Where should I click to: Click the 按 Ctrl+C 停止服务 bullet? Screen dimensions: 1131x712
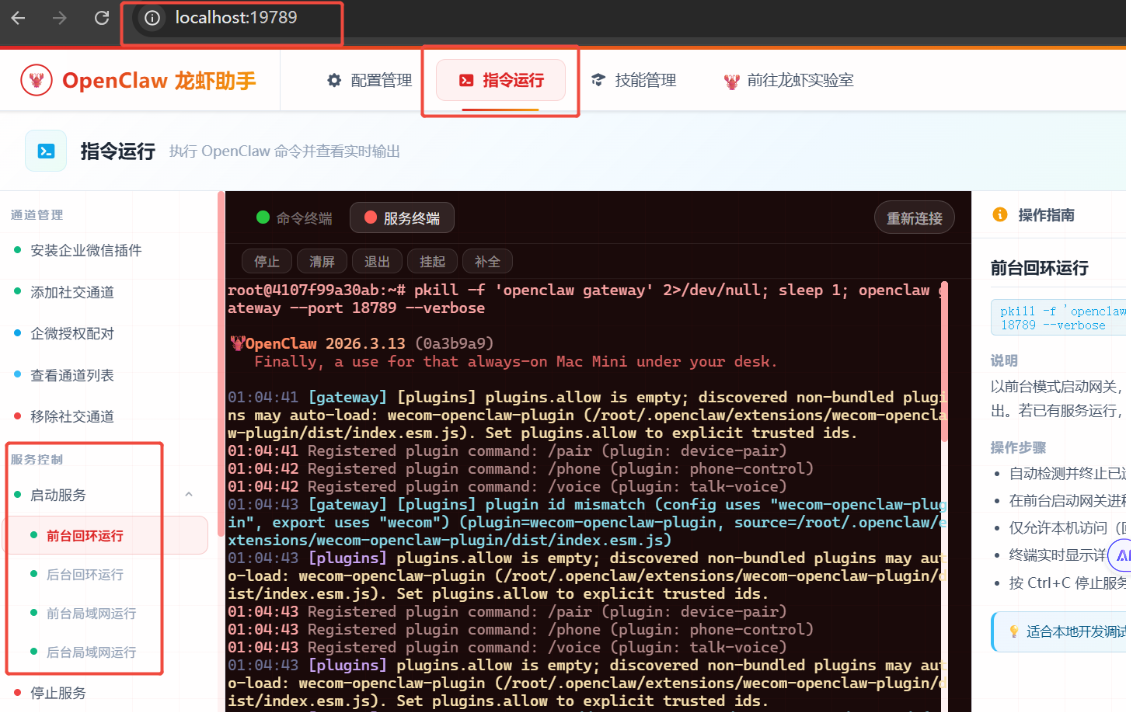(1066, 583)
